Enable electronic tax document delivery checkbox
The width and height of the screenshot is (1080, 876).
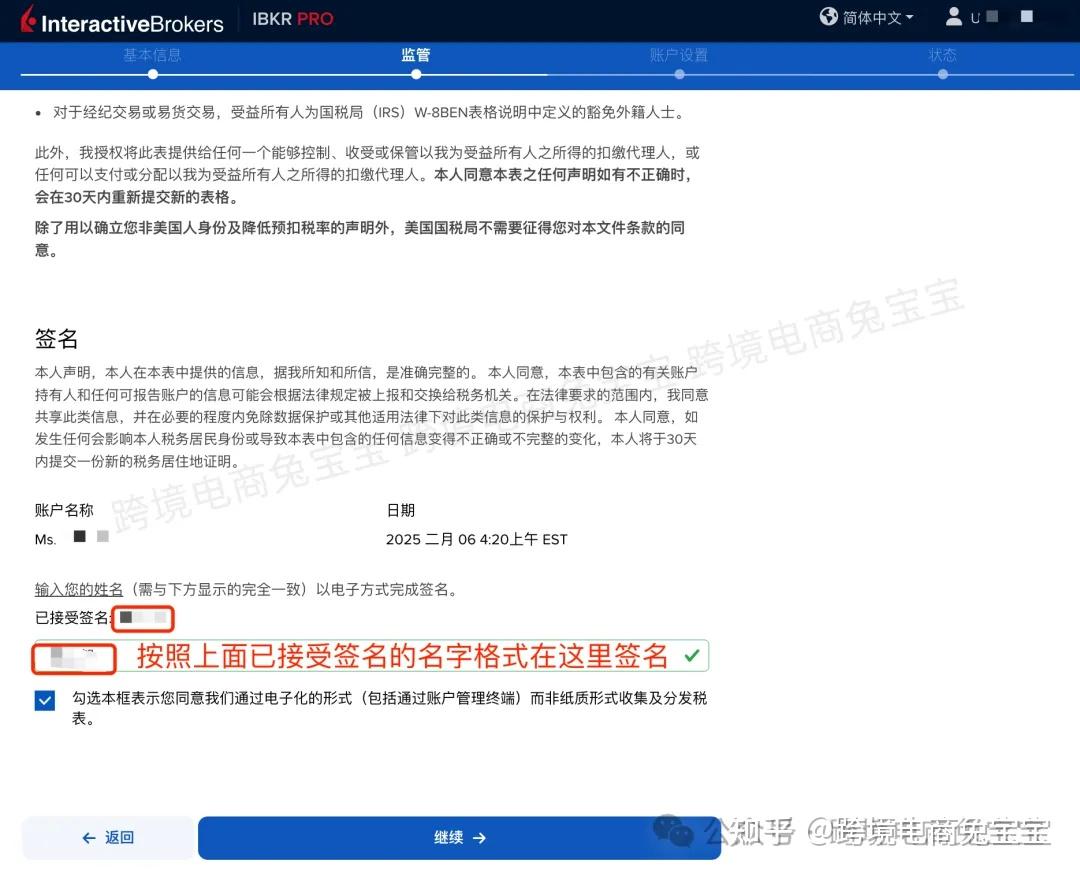[44, 700]
